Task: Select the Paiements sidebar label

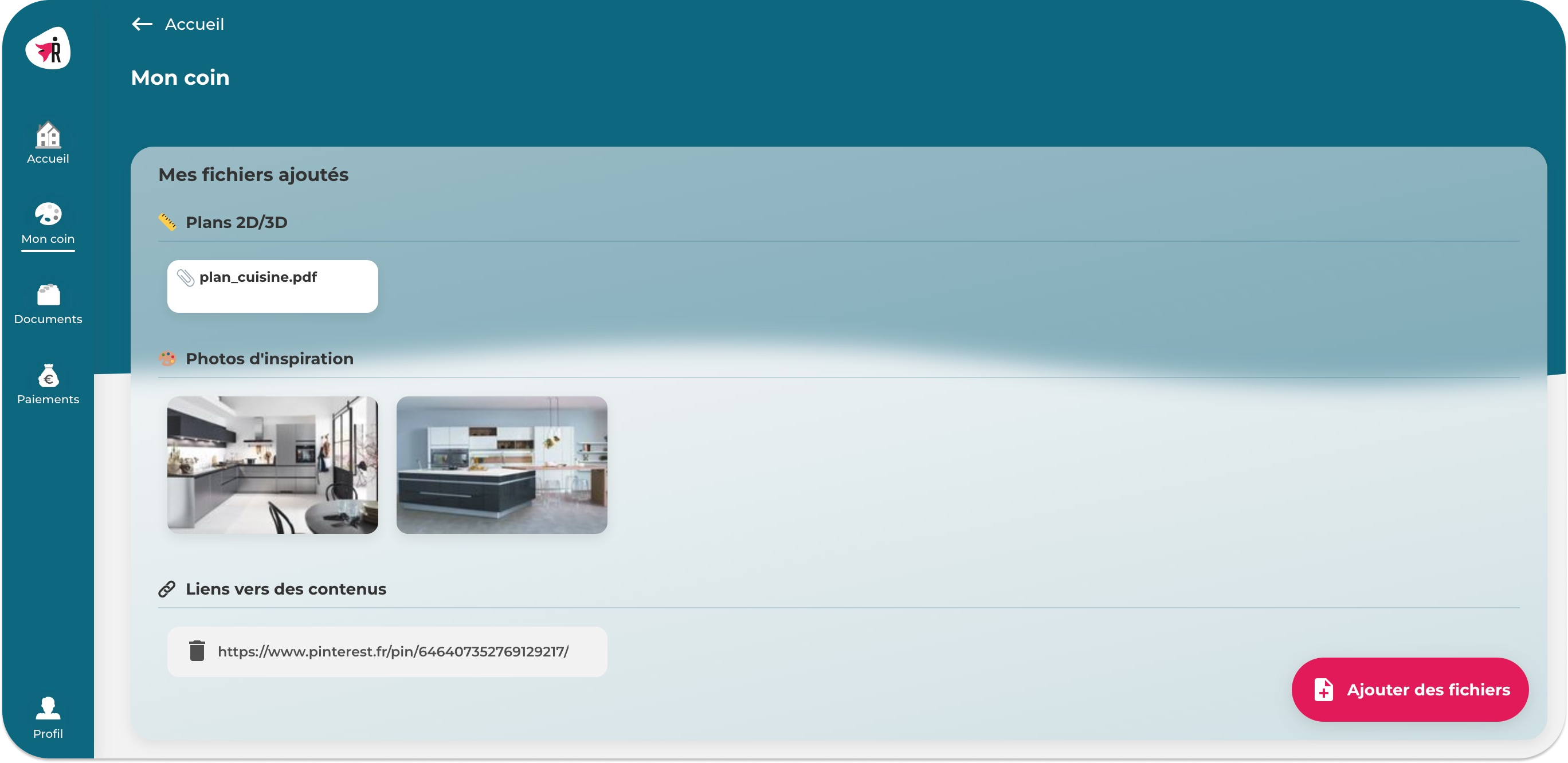Action: 48,400
